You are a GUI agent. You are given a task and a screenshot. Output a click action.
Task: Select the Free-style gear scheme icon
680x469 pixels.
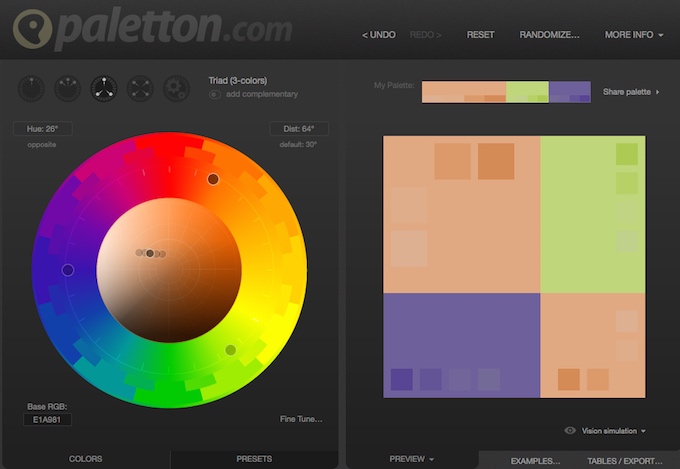(x=177, y=89)
